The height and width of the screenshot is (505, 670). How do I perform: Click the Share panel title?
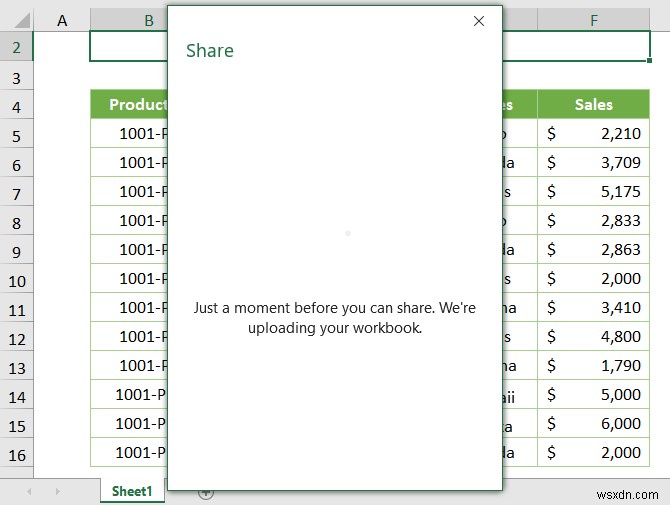tap(210, 51)
